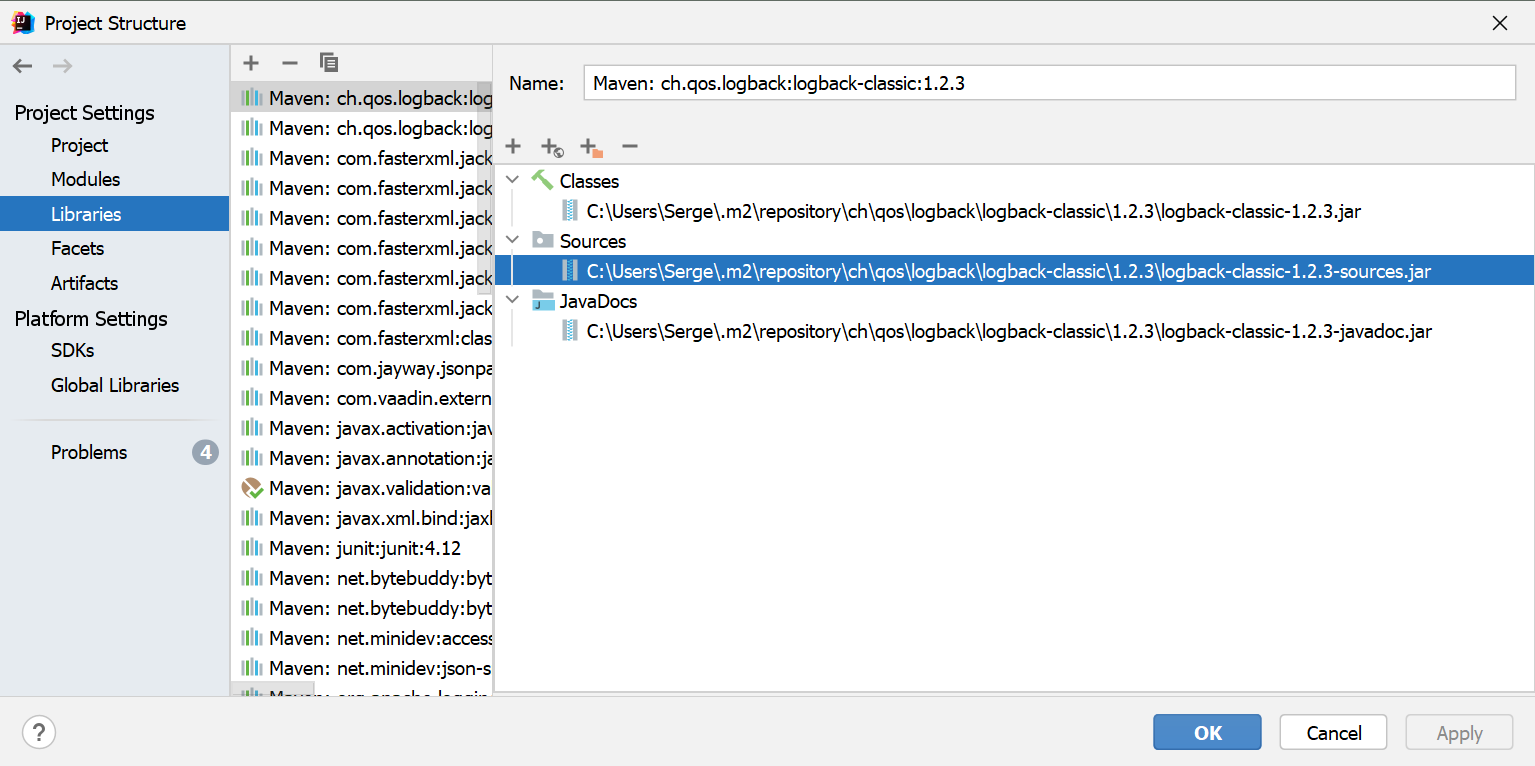The image size is (1535, 766).
Task: Click the IntelliJ icon in title bar
Action: (24, 22)
